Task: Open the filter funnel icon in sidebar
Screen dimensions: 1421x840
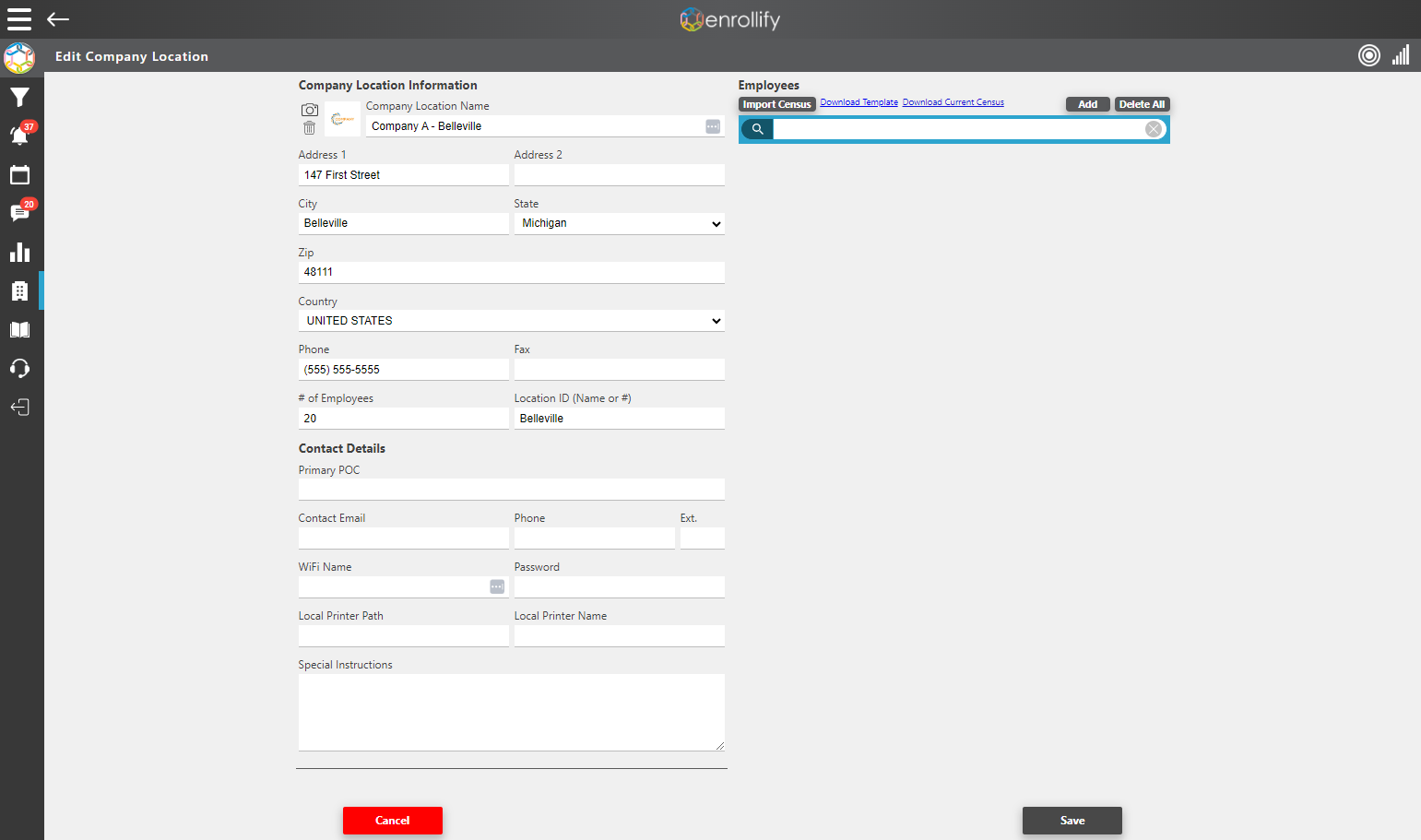Action: pyautogui.click(x=19, y=97)
